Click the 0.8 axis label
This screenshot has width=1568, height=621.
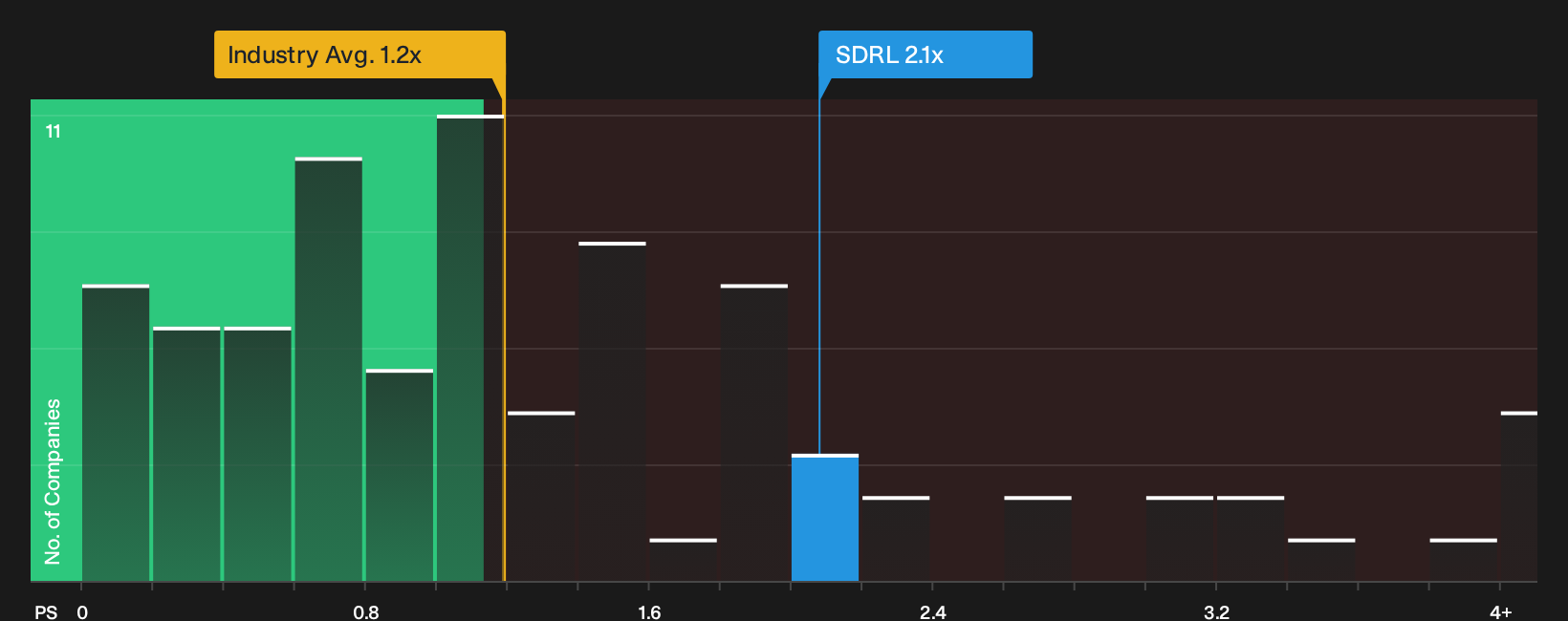tap(366, 612)
